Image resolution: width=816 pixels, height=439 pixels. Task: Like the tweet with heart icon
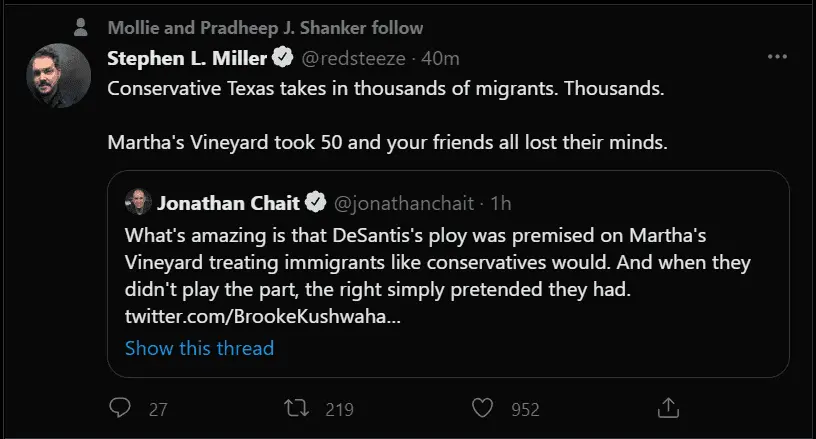tap(483, 408)
